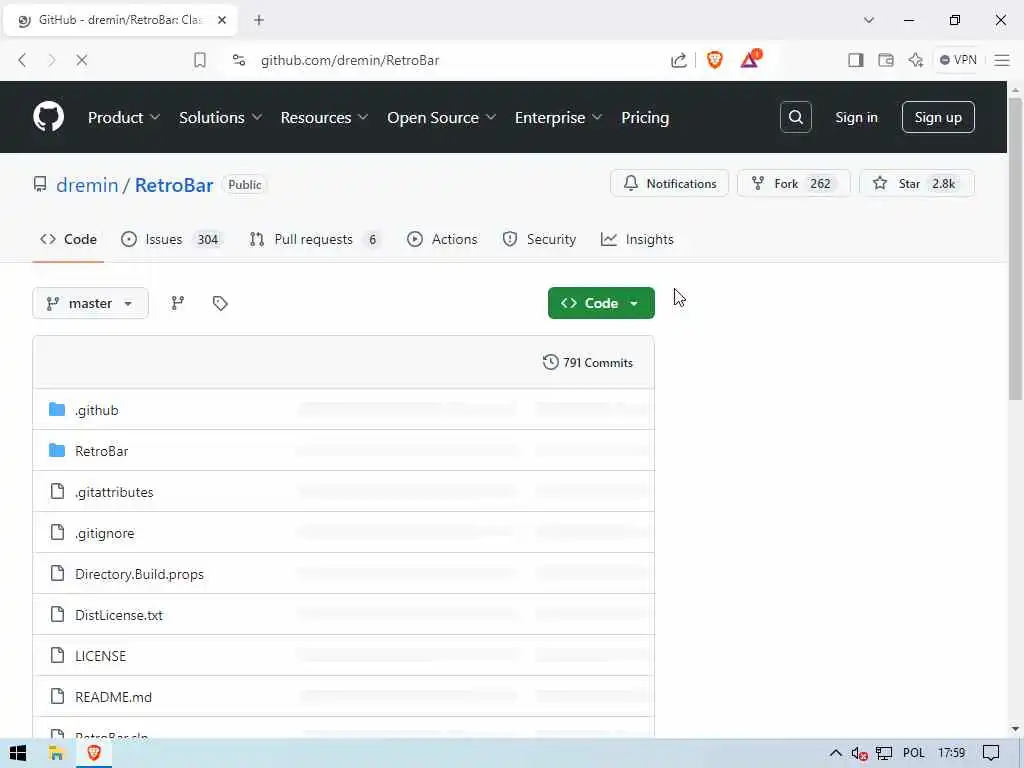
Task: Click the GitHub search magnifier button
Action: click(795, 117)
